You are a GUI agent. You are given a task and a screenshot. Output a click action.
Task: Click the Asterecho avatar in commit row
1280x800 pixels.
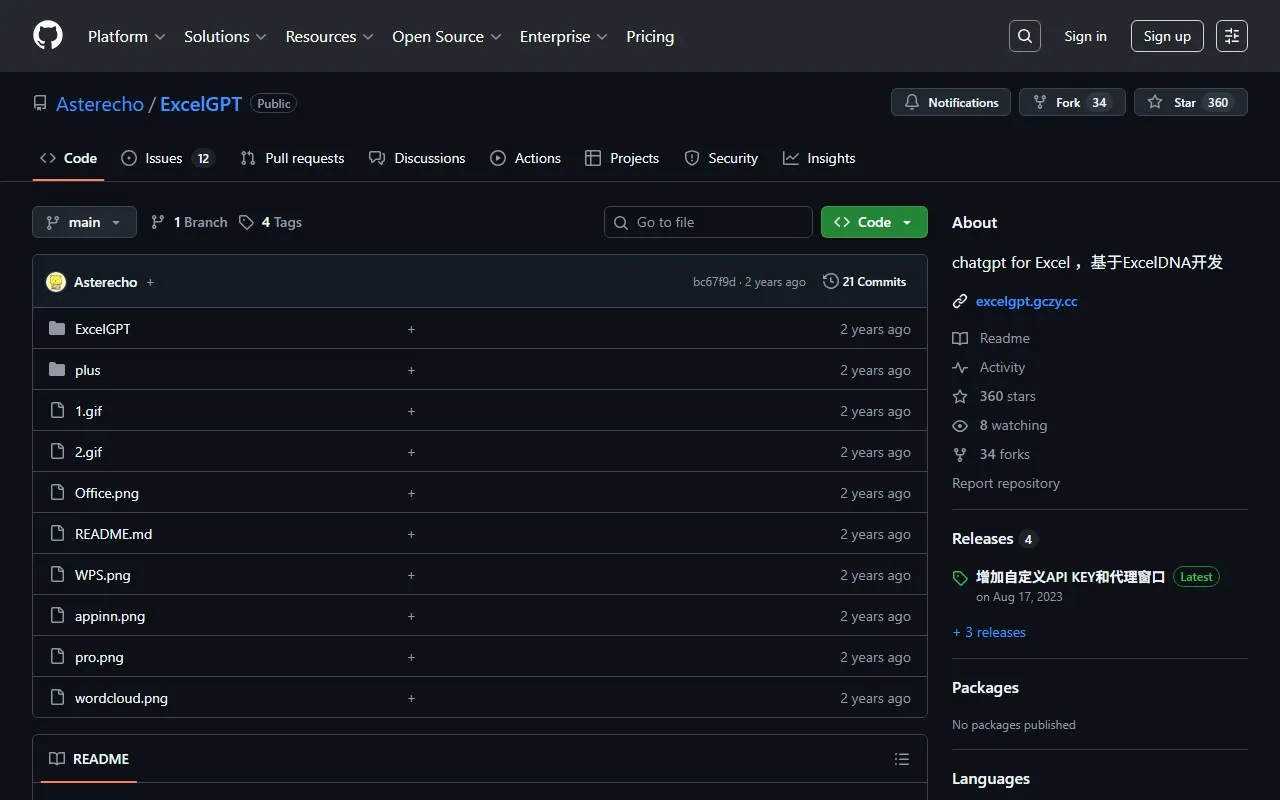coord(56,282)
